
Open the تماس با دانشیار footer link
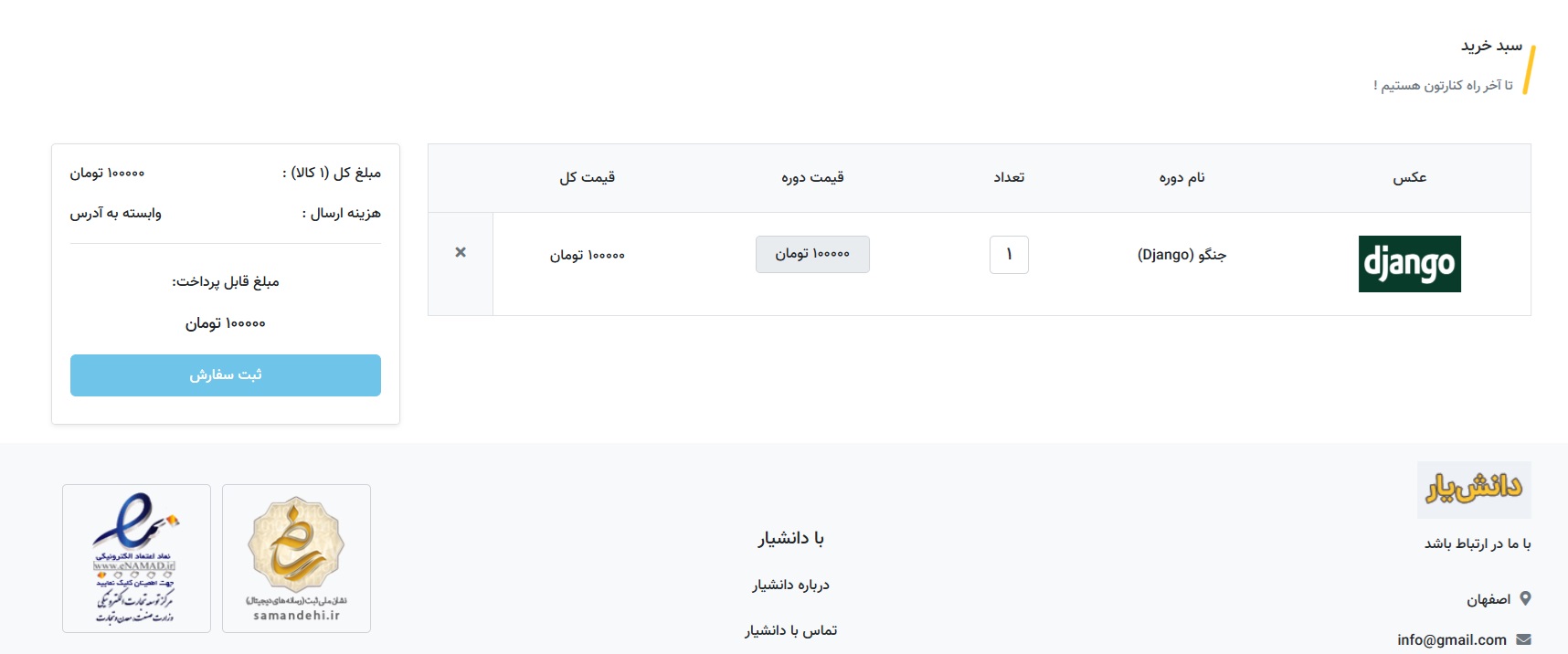point(790,630)
